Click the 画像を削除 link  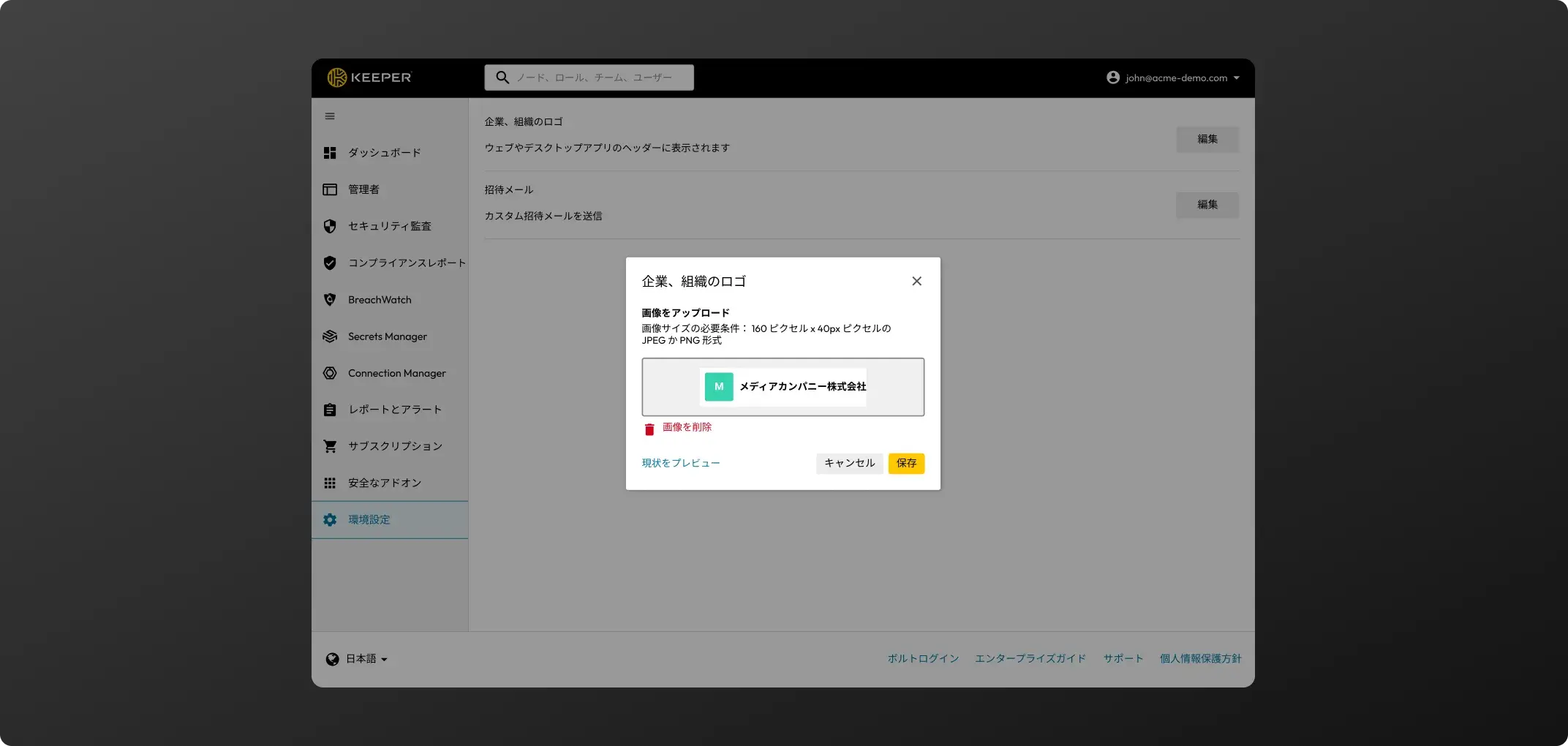coord(687,427)
